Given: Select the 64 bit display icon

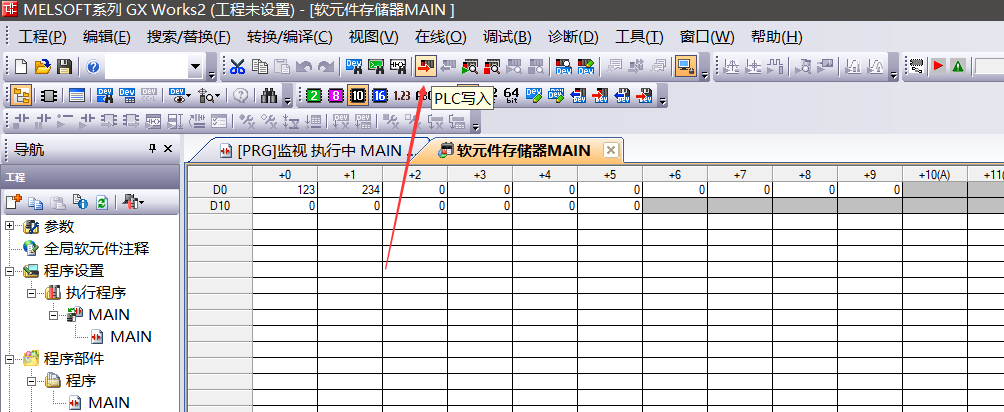Looking at the screenshot, I should pos(512,96).
